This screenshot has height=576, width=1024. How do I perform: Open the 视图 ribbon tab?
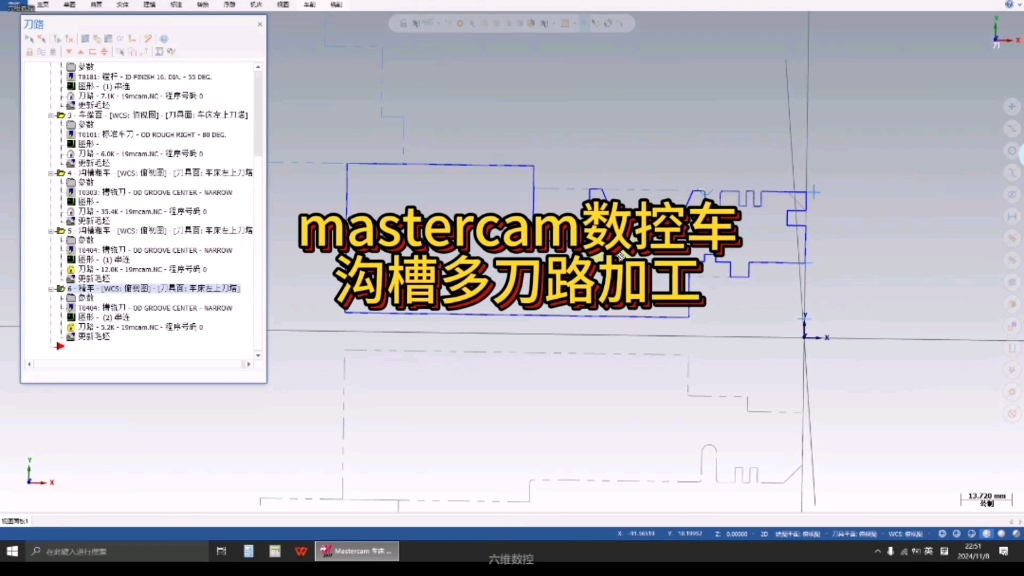tap(283, 5)
